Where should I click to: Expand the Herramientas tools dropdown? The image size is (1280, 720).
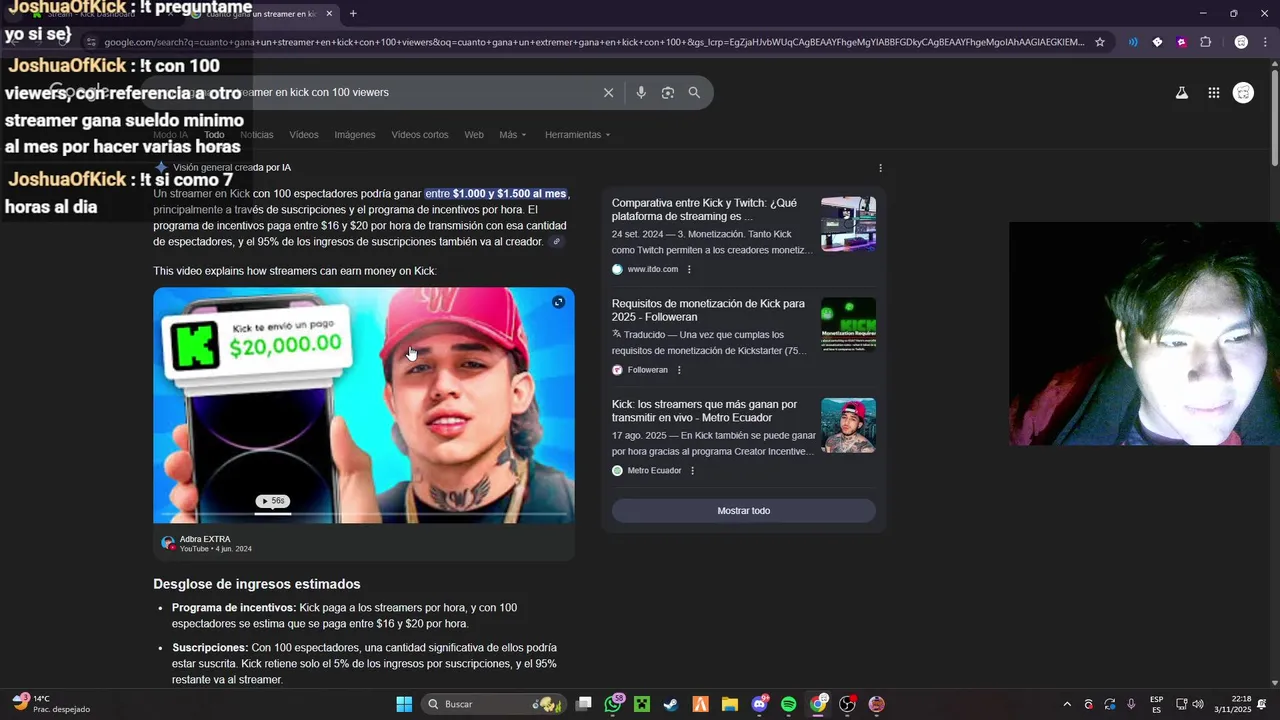(577, 135)
